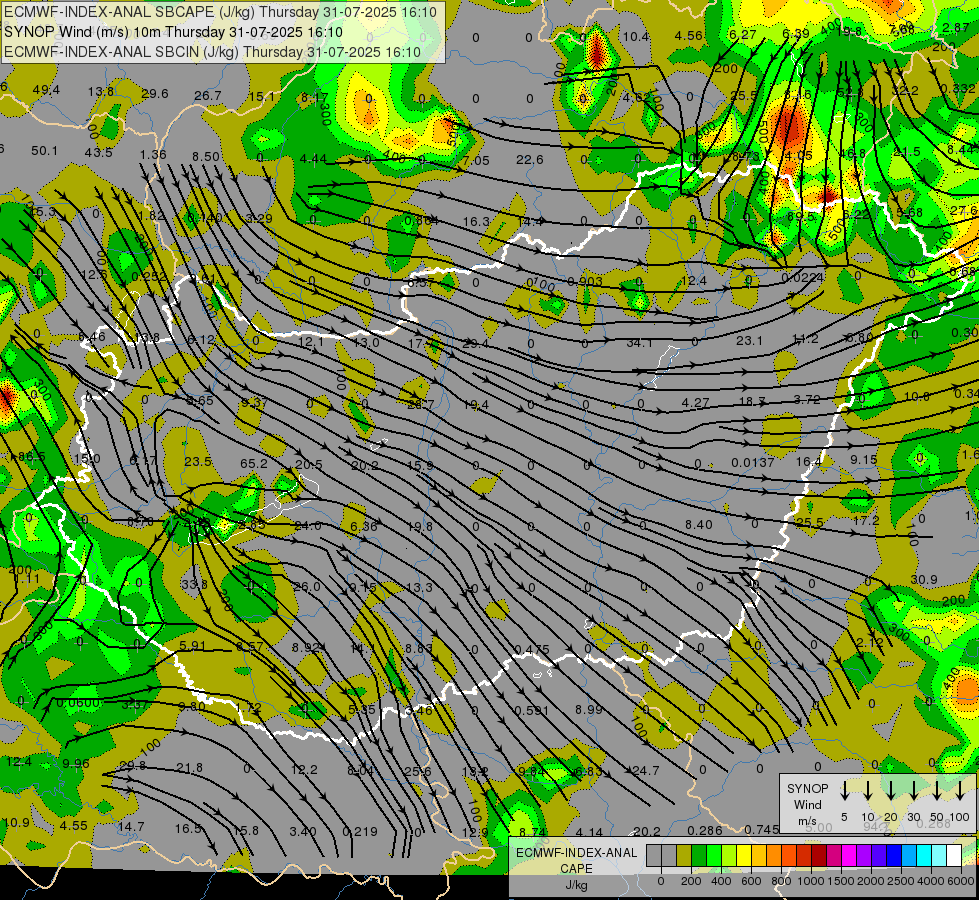Image resolution: width=979 pixels, height=900 pixels.
Task: Click the map value 29.6
Action: [155, 93]
